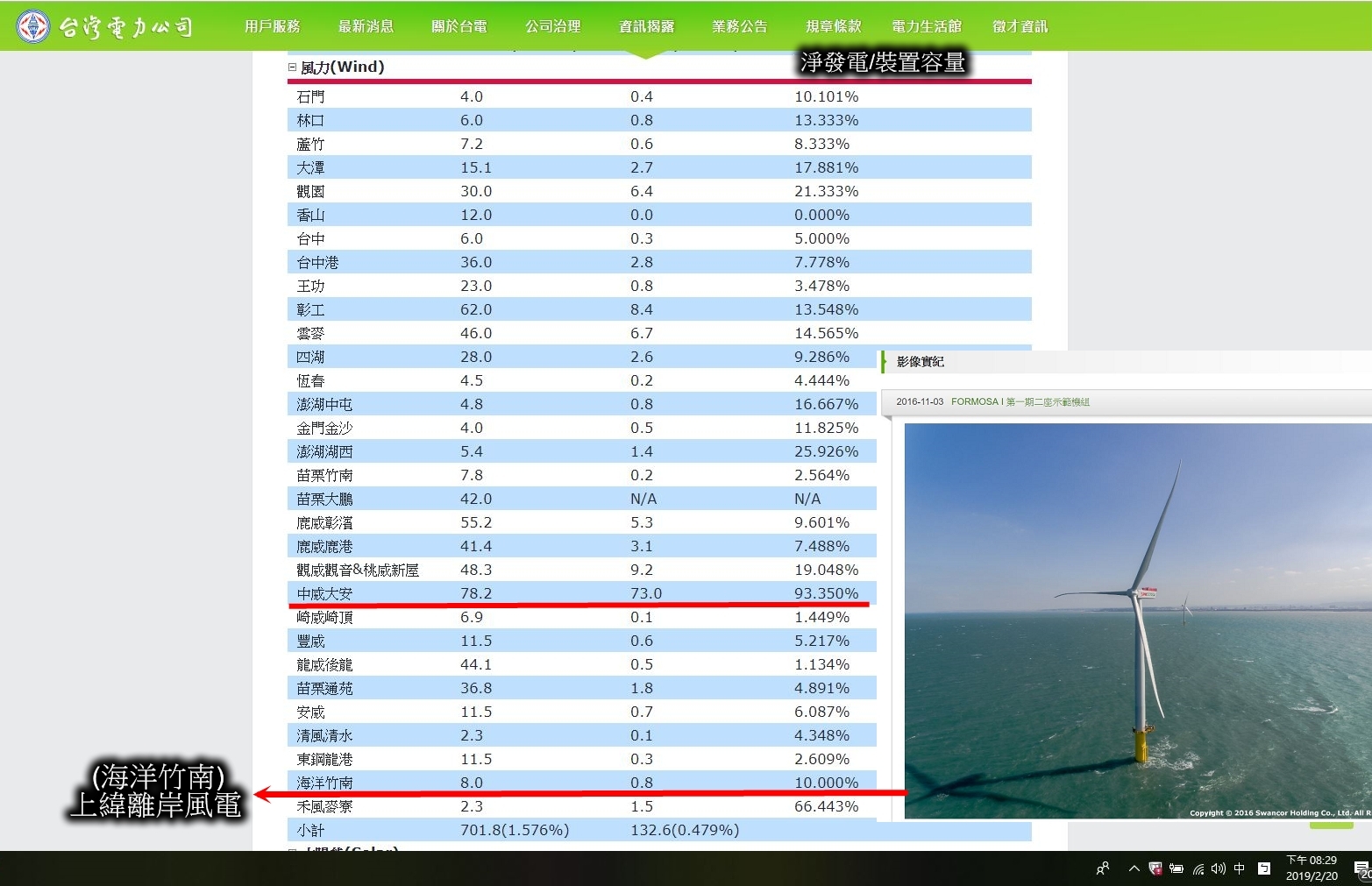Open the 最新消息 menu

coord(366,26)
